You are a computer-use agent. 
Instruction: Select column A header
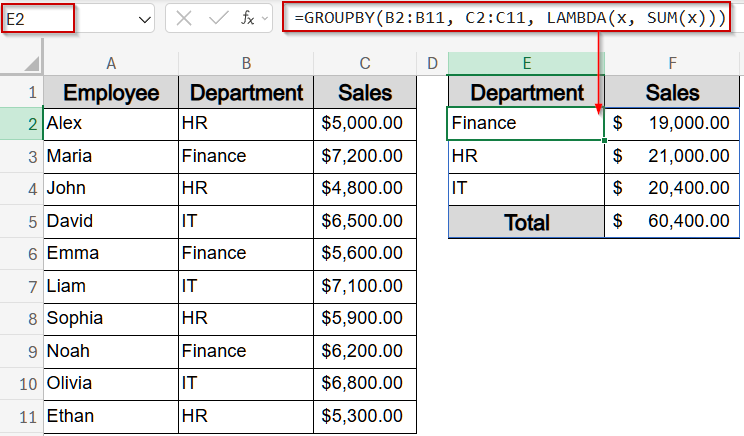[110, 63]
